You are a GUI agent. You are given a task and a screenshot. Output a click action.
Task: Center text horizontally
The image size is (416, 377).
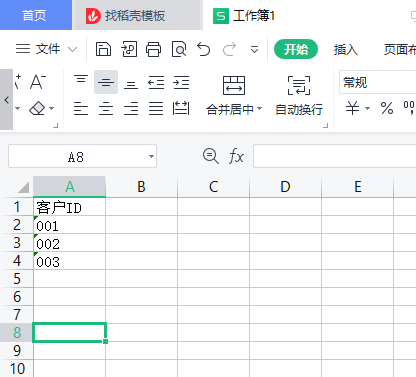click(106, 108)
